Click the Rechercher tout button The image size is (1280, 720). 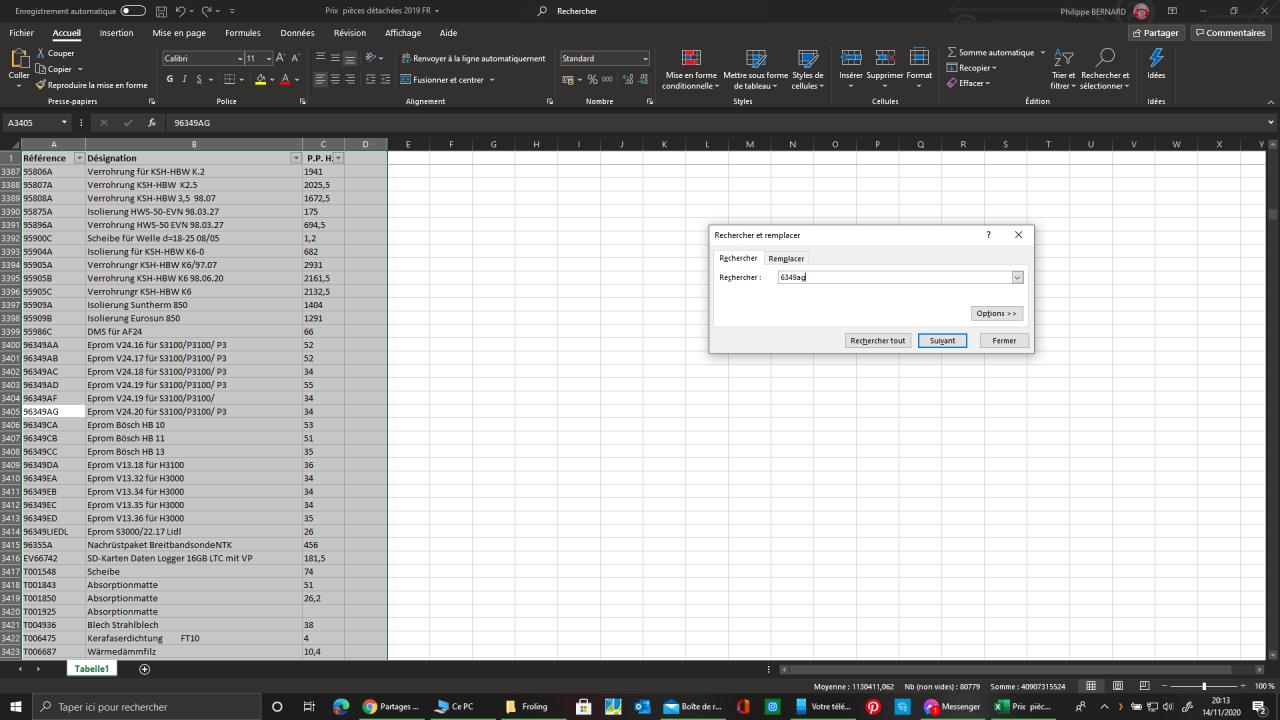pyautogui.click(x=877, y=341)
